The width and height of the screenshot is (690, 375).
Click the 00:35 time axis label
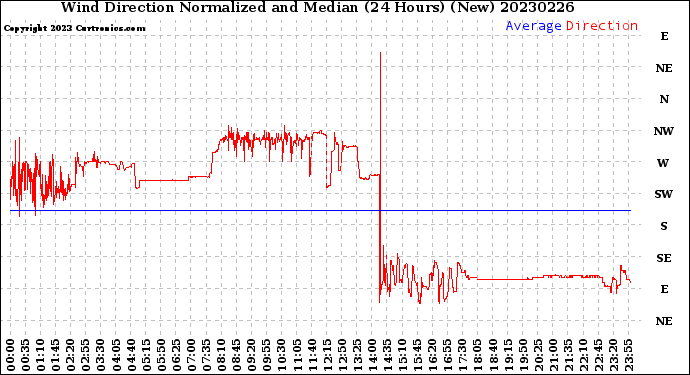click(x=26, y=355)
